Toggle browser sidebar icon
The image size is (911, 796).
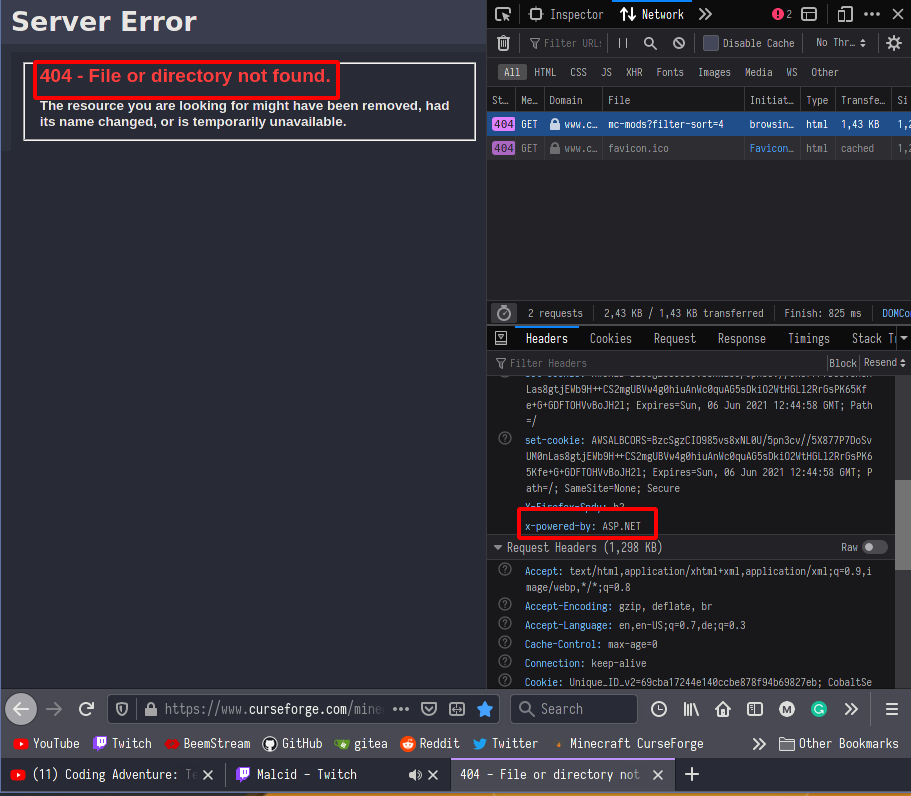click(755, 709)
